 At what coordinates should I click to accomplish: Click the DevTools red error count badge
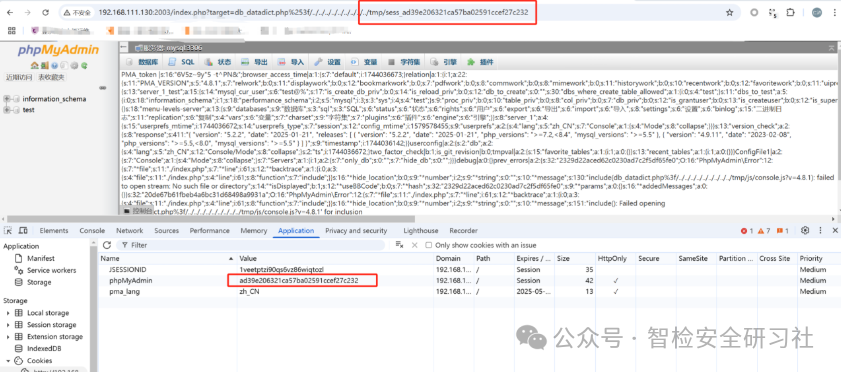pyautogui.click(x=747, y=231)
